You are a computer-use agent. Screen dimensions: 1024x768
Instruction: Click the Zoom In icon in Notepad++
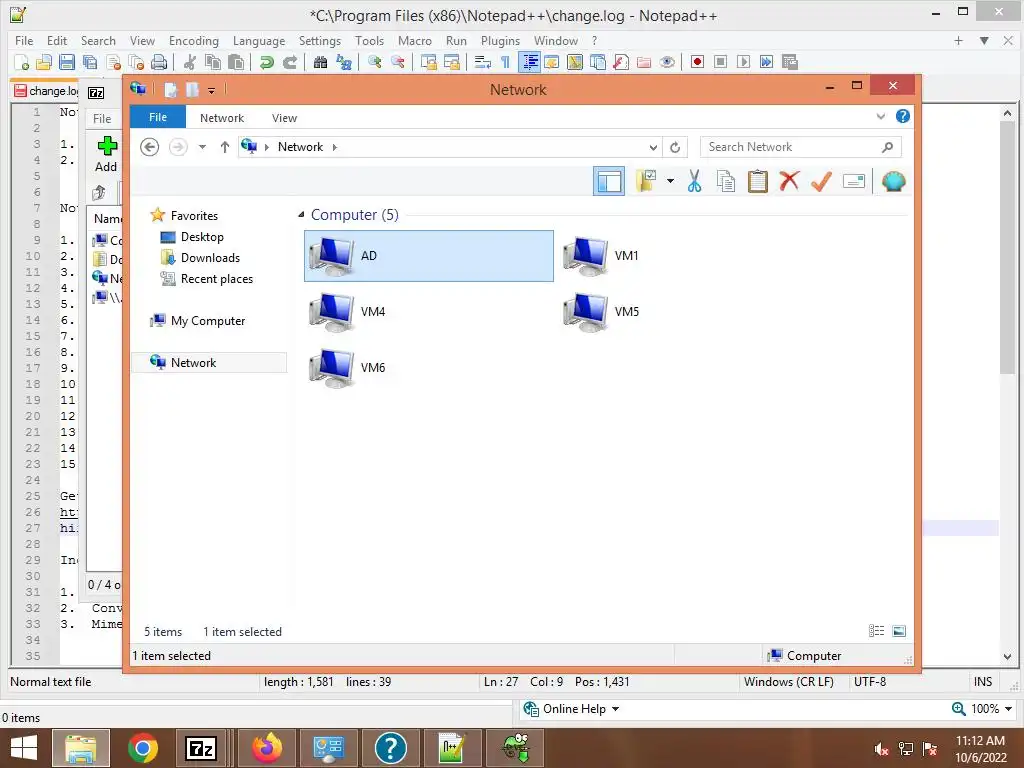pos(374,62)
